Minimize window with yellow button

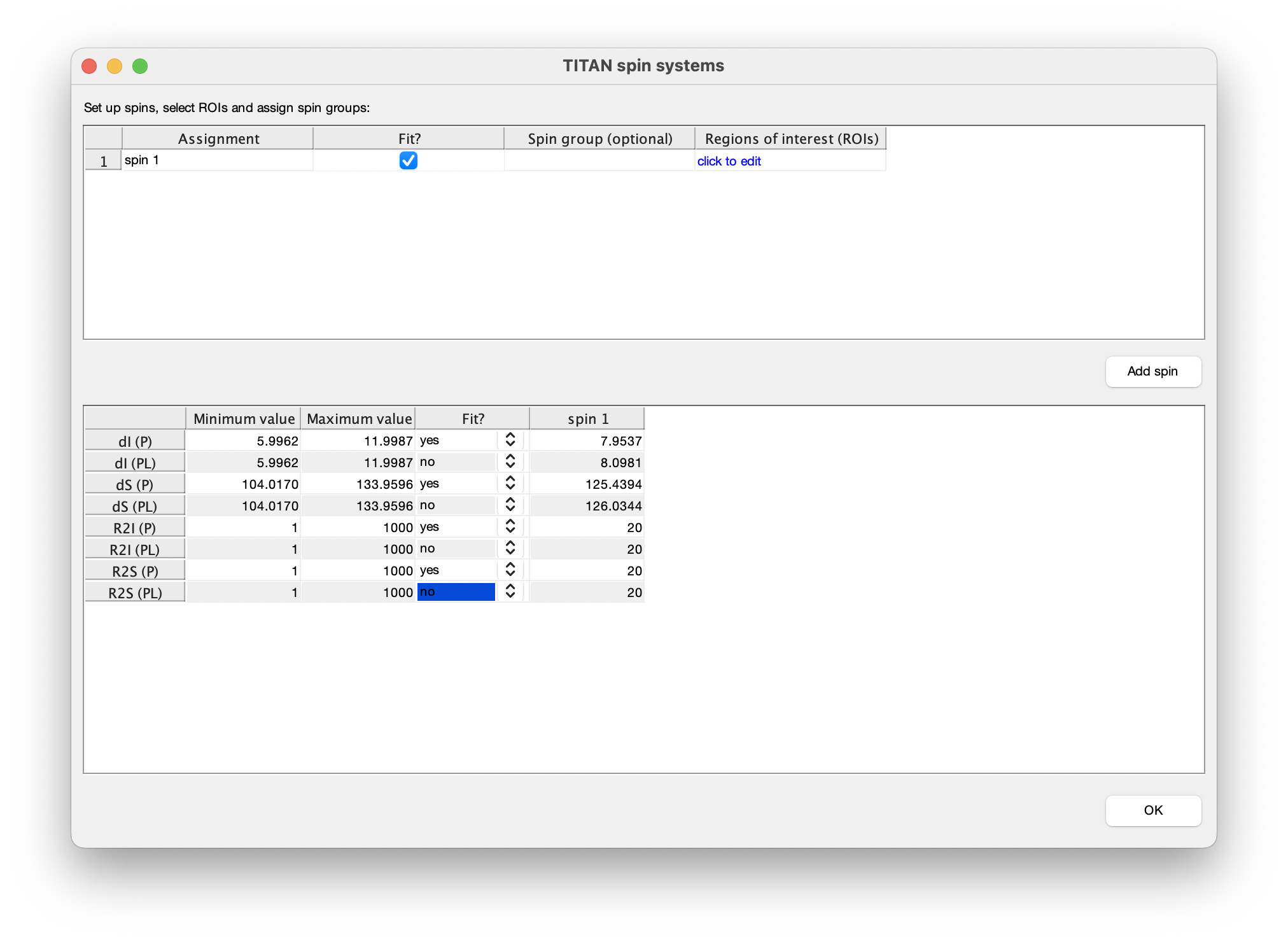pyautogui.click(x=115, y=66)
